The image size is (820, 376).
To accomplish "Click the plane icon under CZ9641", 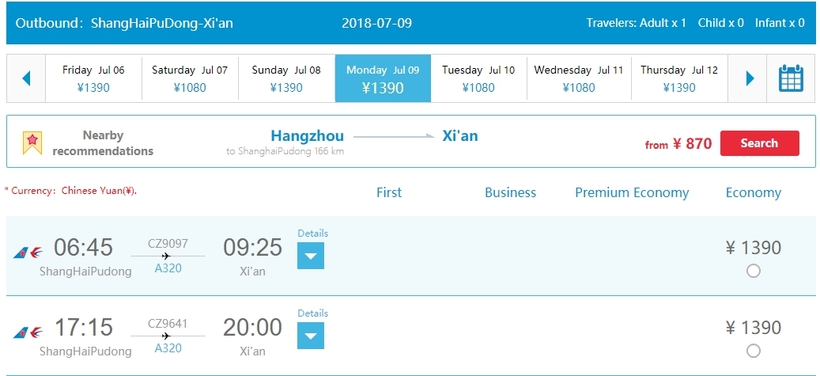I will tap(166, 336).
